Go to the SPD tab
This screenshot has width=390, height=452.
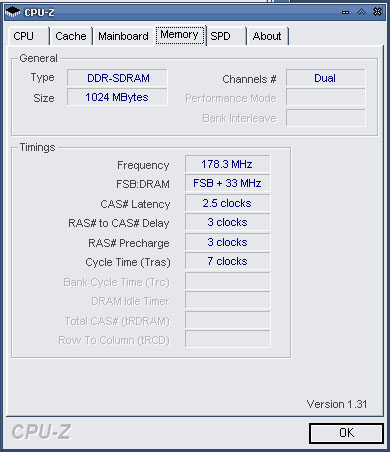point(226,36)
